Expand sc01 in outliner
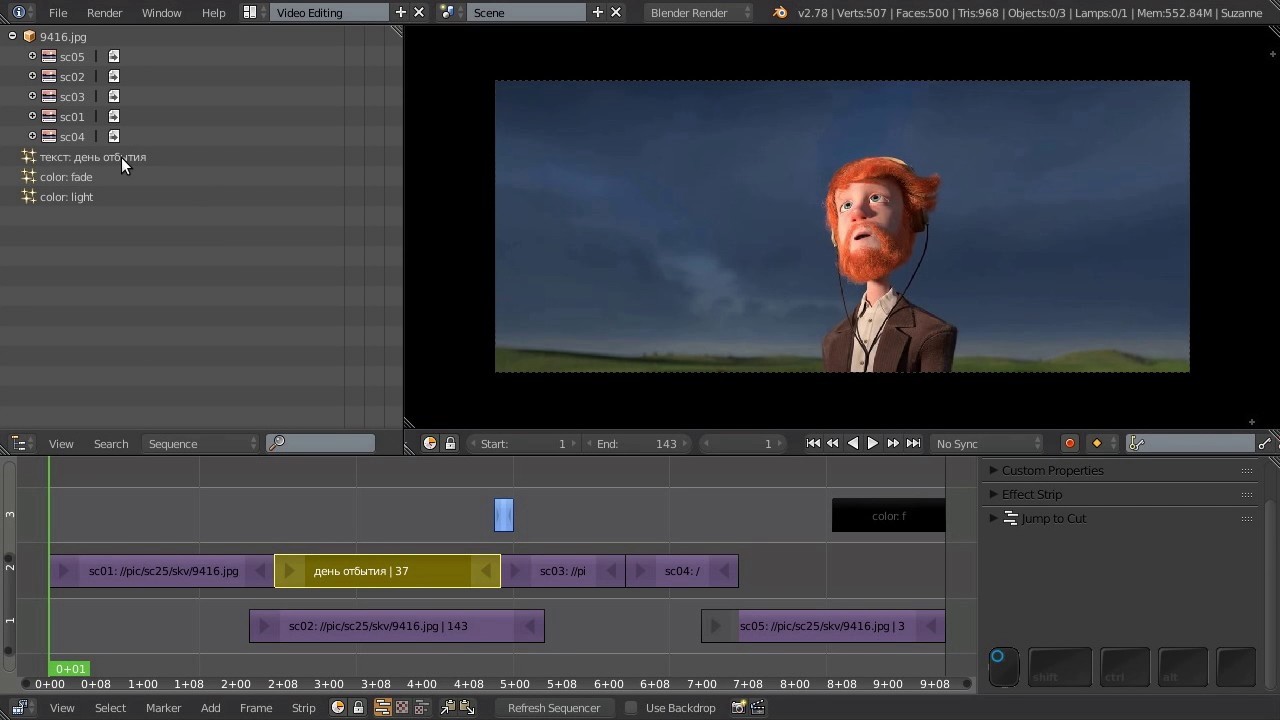This screenshot has height=720, width=1280. click(x=32, y=116)
